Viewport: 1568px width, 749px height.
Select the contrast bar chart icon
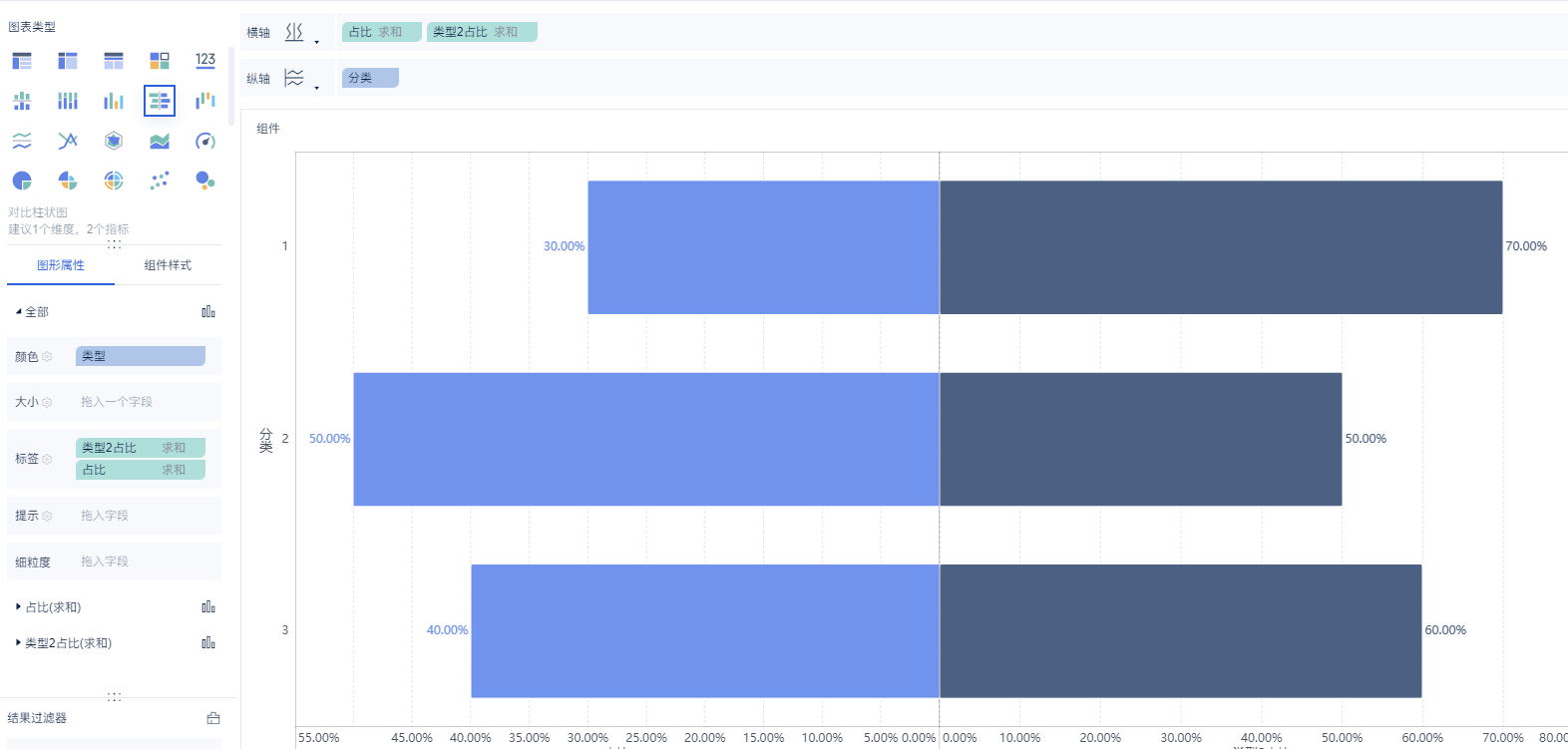160,101
